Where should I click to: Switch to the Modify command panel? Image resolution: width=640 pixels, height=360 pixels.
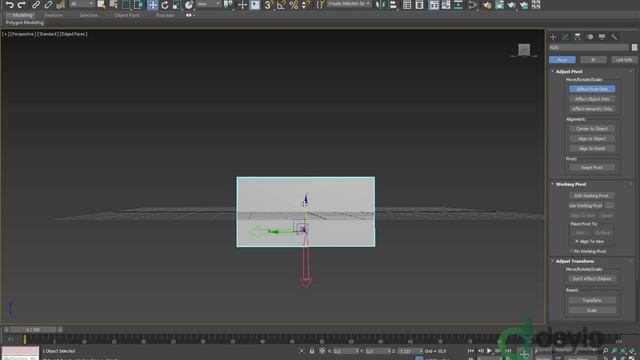(565, 37)
